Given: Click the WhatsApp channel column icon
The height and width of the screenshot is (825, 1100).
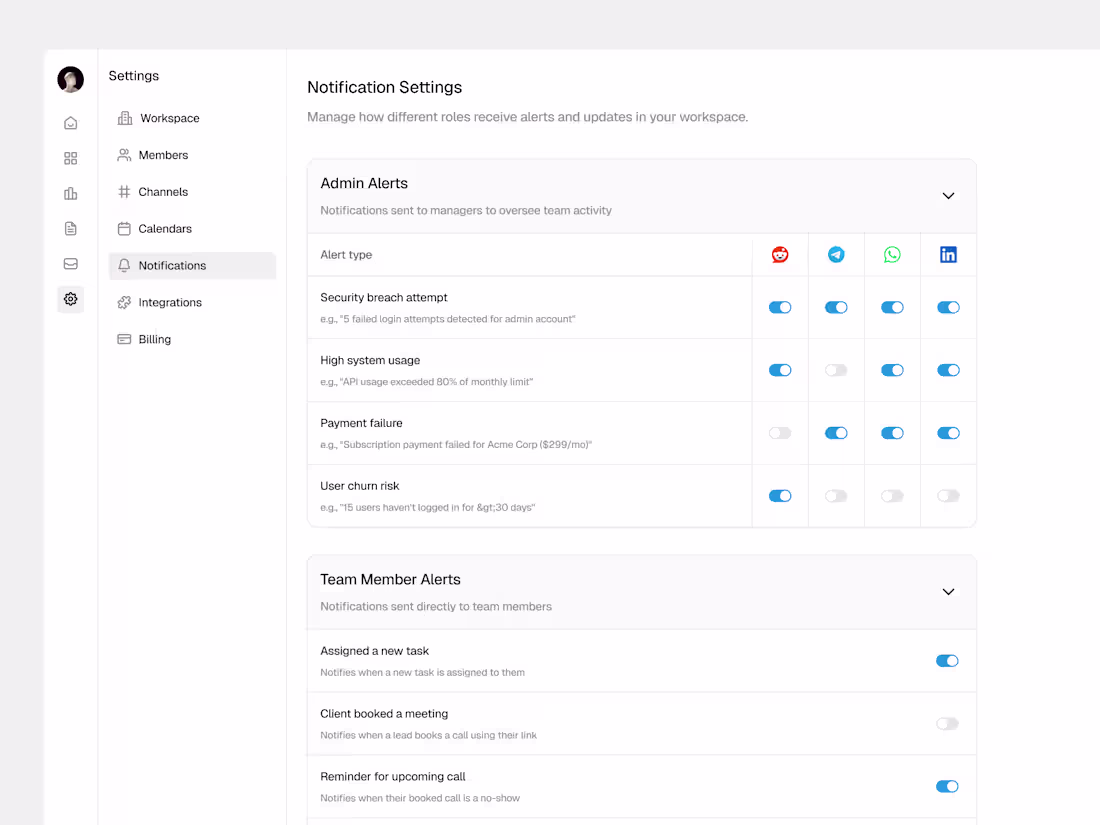Looking at the screenshot, I should 892,254.
